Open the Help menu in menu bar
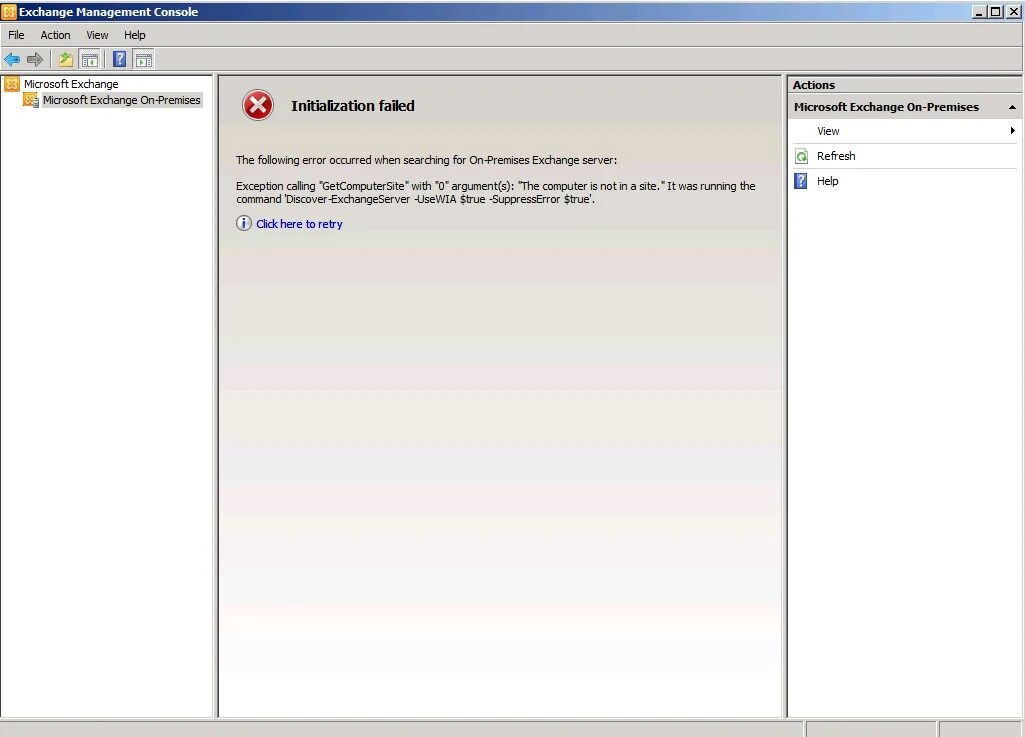 point(135,35)
